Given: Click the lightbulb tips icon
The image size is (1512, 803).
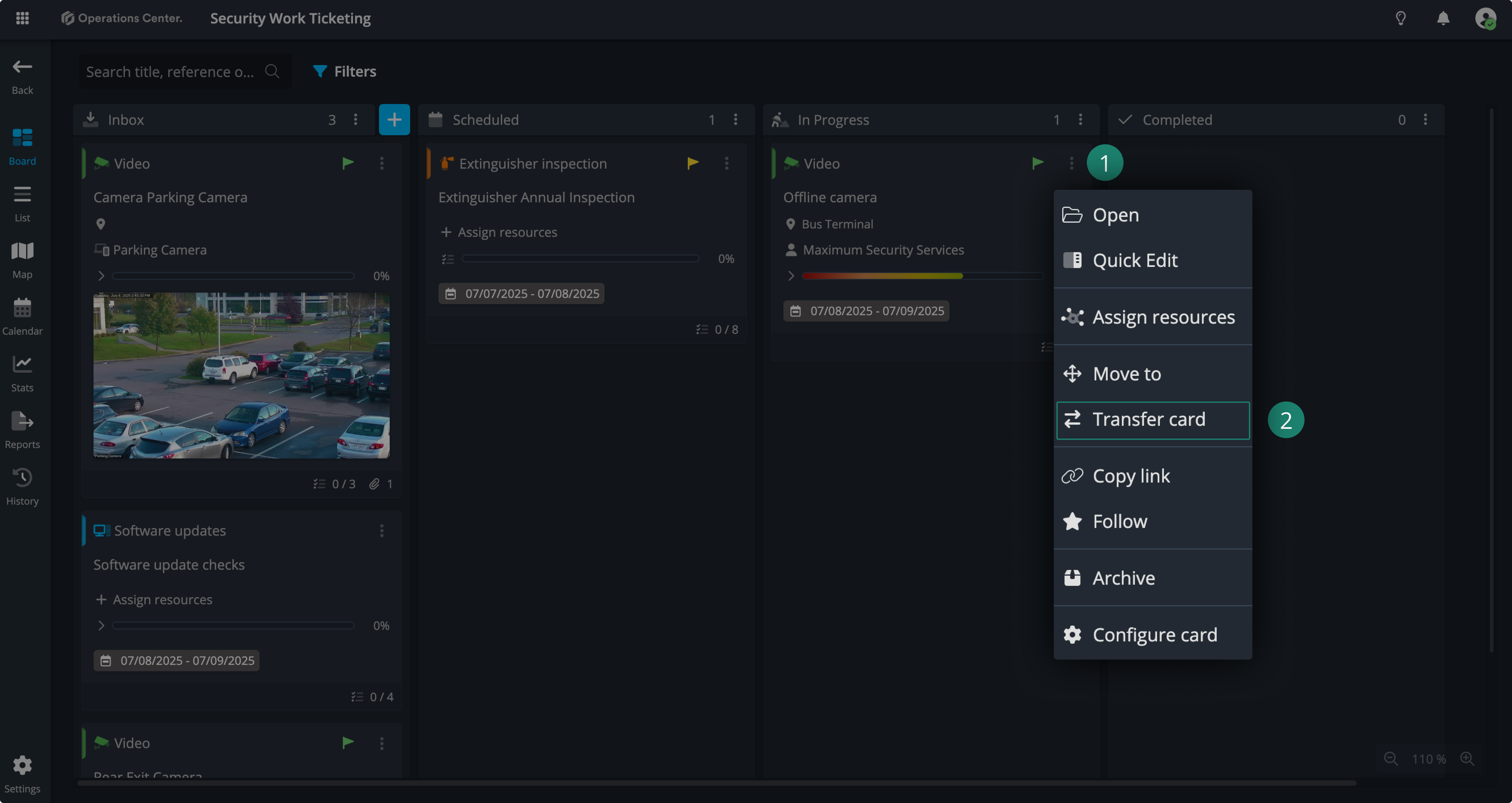Looking at the screenshot, I should 1401,18.
